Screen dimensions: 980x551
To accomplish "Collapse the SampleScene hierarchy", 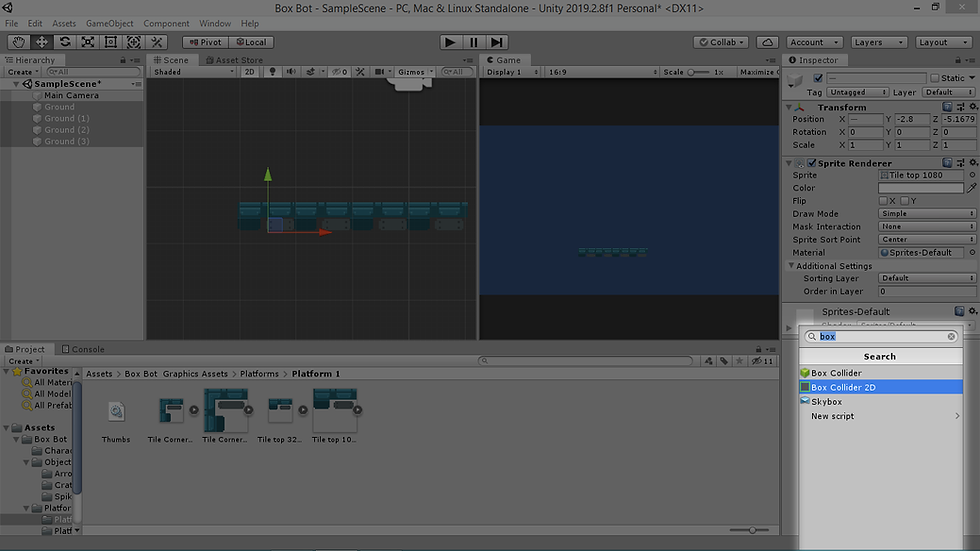I will tap(16, 84).
